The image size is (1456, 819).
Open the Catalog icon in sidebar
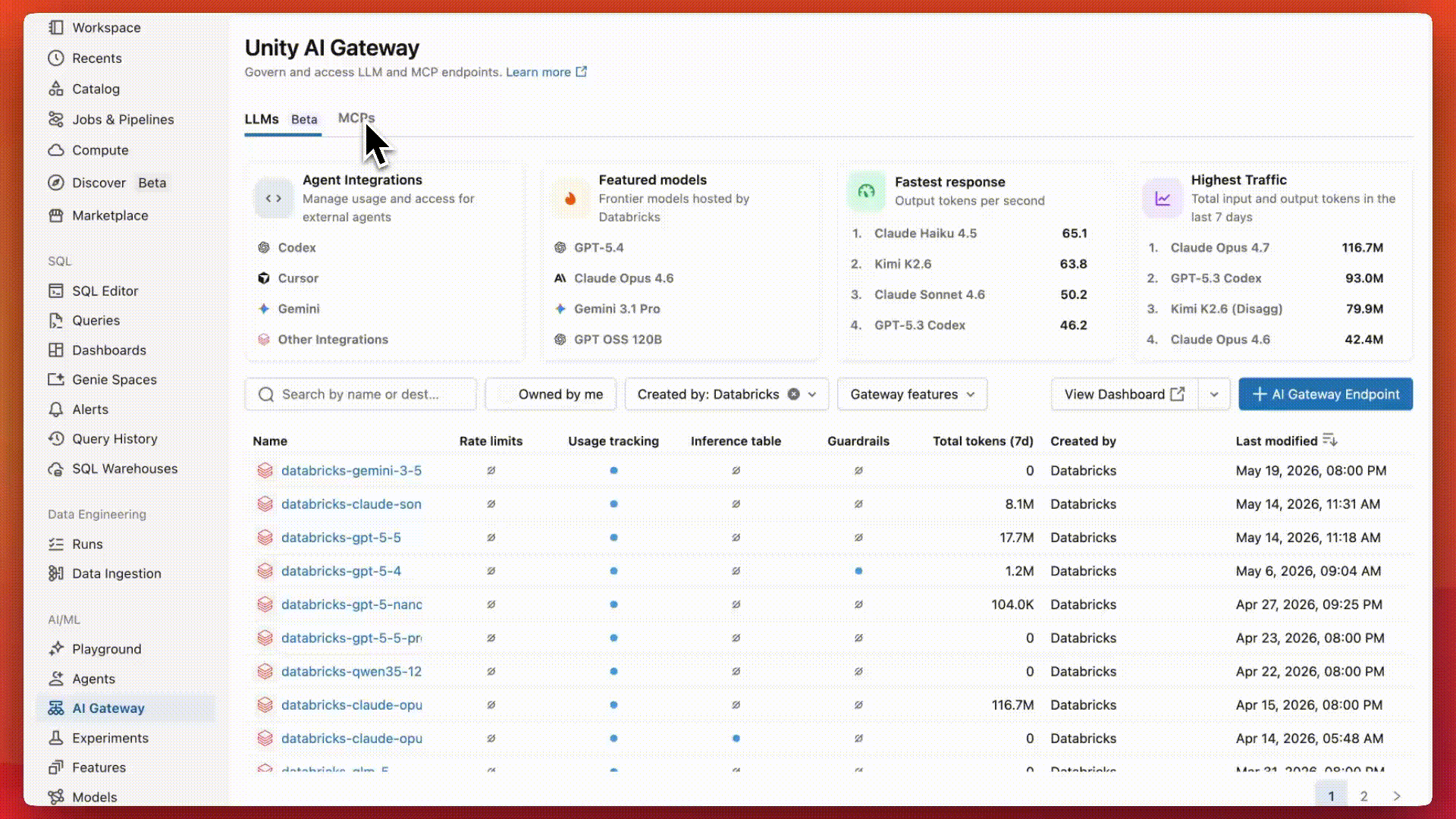pos(55,89)
